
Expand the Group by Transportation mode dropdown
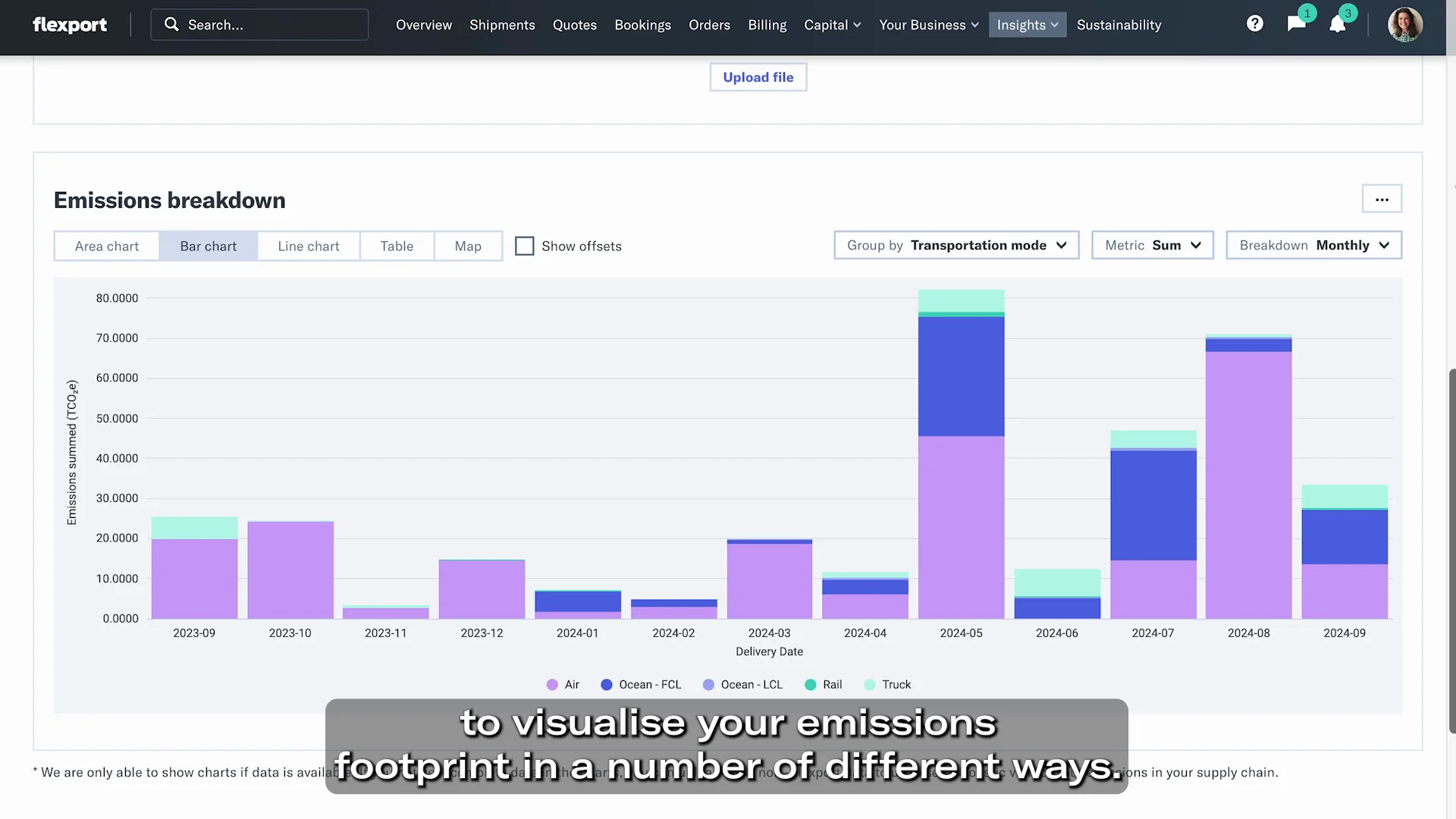pyautogui.click(x=956, y=245)
